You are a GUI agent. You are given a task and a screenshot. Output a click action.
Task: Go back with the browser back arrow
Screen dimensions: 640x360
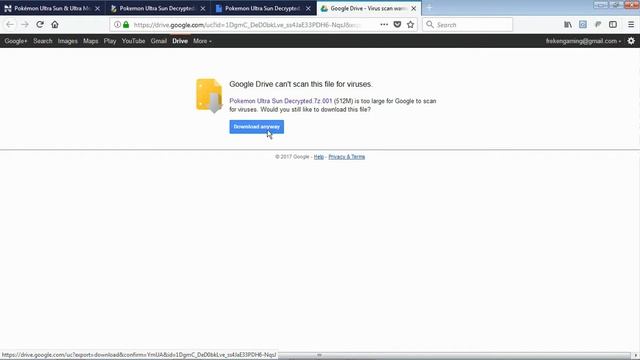click(x=10, y=24)
